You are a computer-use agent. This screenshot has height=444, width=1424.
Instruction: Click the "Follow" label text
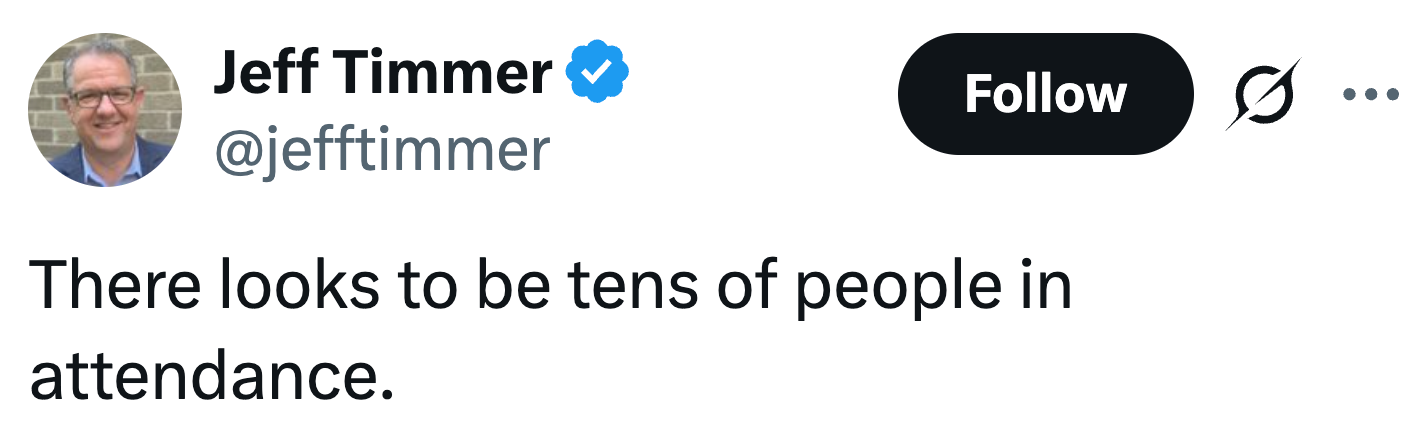tap(1045, 94)
